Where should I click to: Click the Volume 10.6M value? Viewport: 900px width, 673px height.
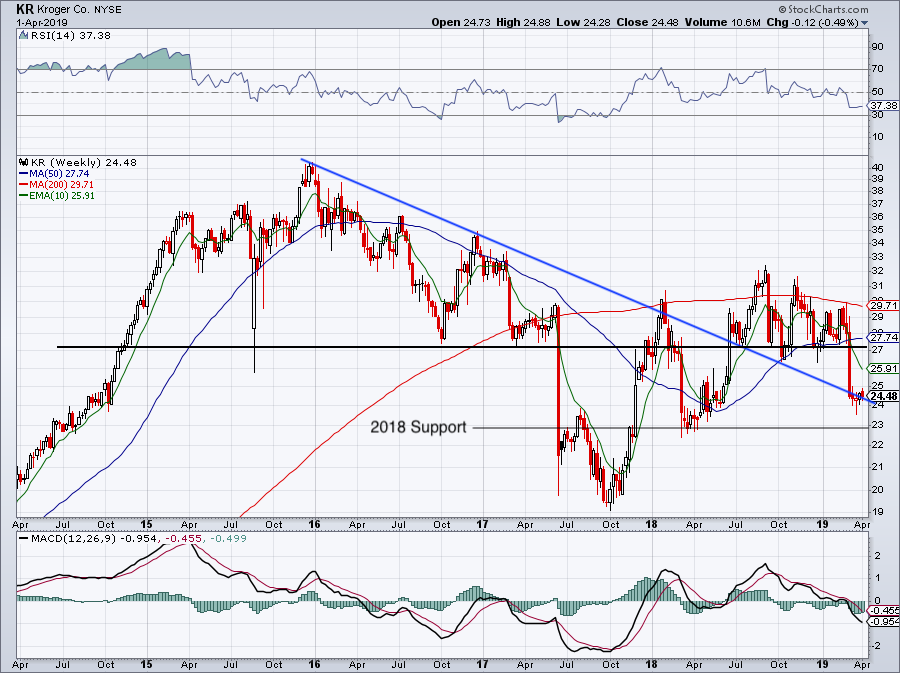point(723,22)
